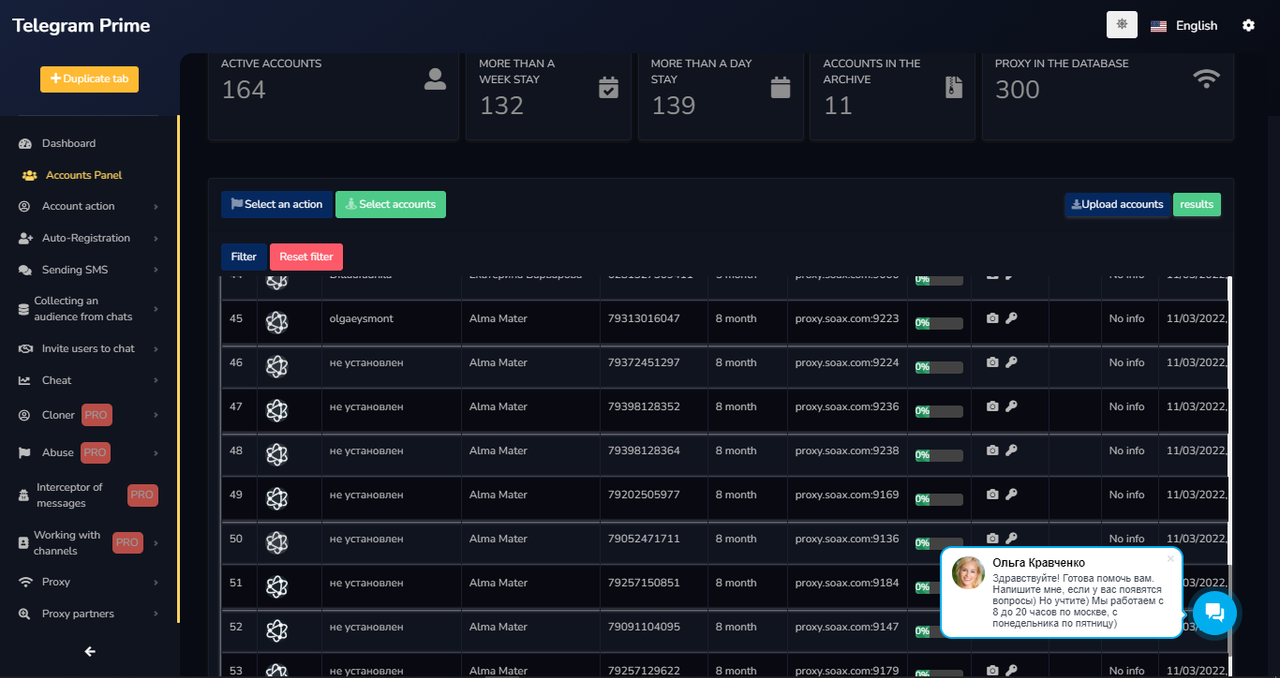Click the settings gear icon
This screenshot has width=1280, height=678.
coord(1248,25)
